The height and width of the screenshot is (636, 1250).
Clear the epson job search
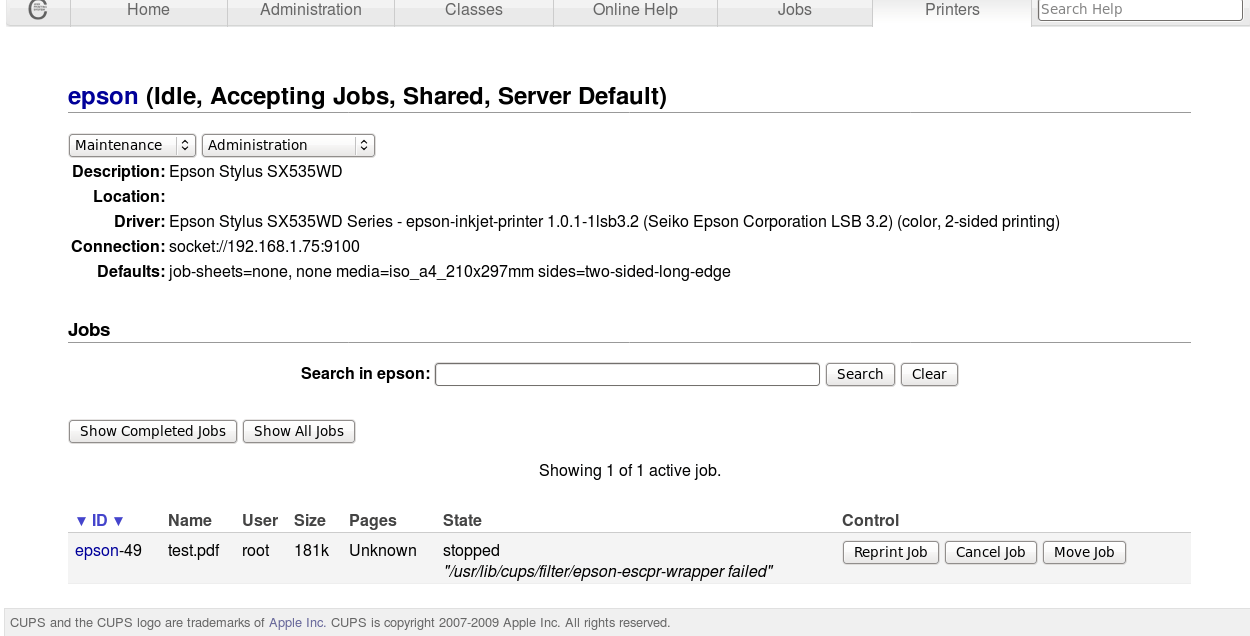(x=928, y=374)
